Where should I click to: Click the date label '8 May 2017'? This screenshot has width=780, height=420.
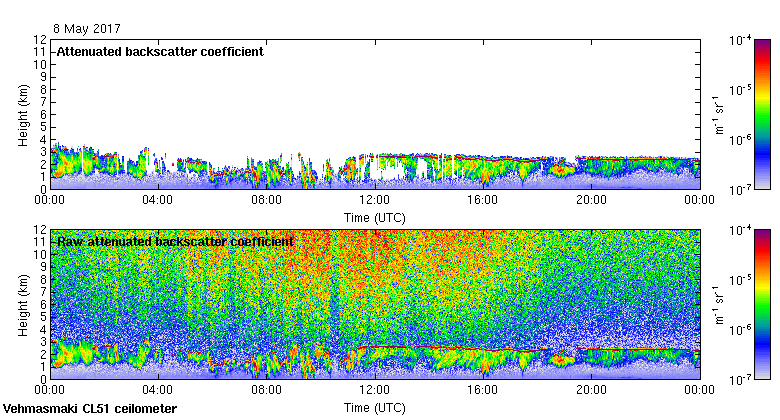tap(87, 29)
